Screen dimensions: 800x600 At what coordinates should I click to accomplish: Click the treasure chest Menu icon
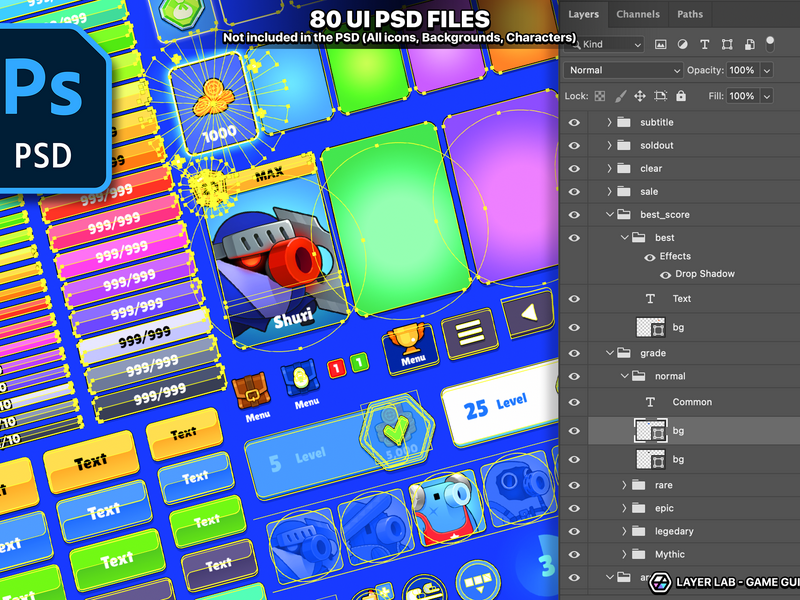click(251, 391)
